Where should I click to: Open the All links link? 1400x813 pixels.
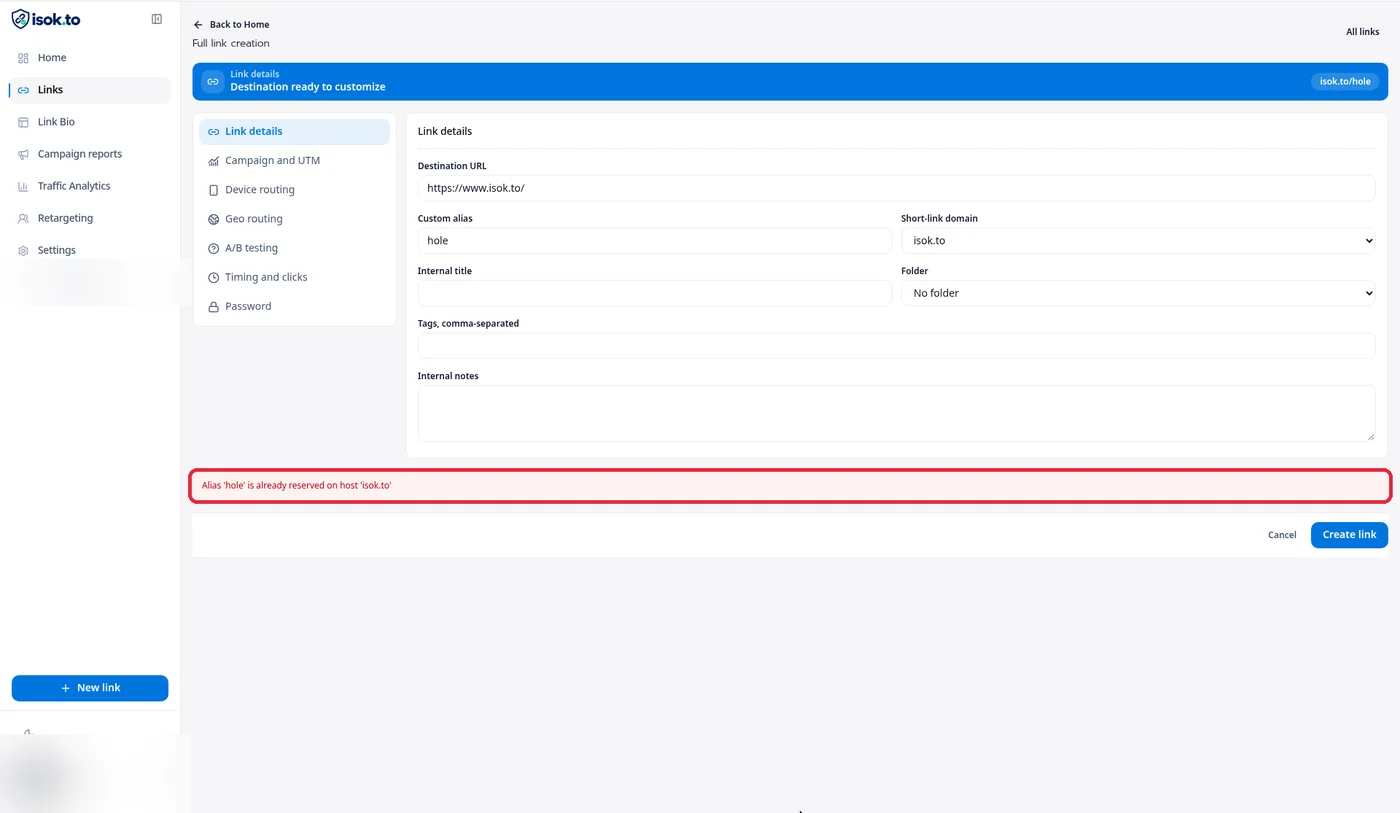coord(1362,32)
